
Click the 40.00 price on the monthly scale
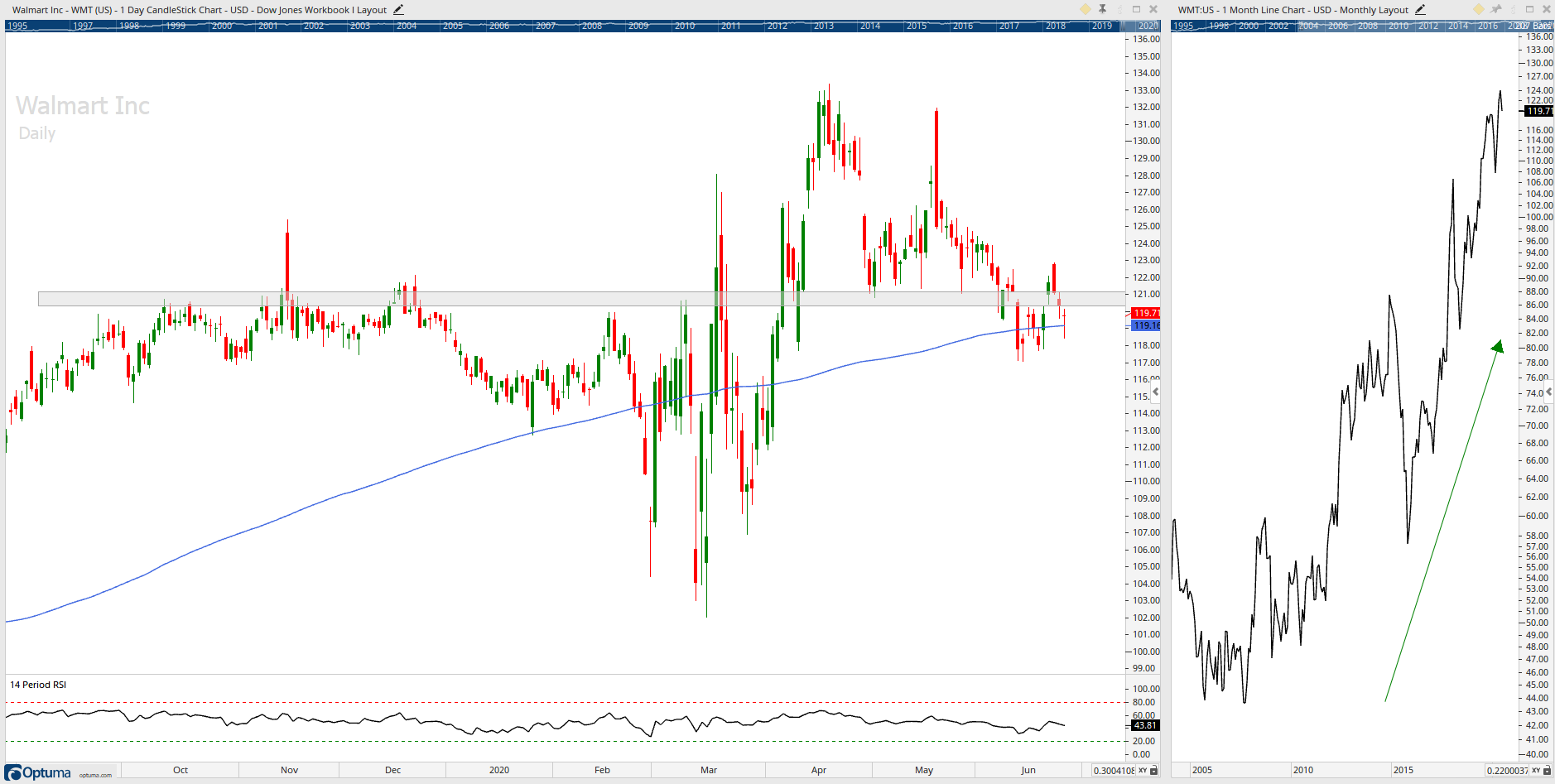click(x=1538, y=754)
